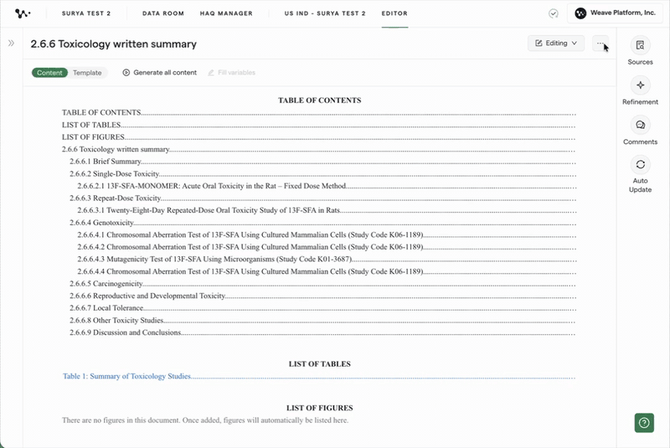This screenshot has width=670, height=448.
Task: Open the DATA ROOM tab
Action: coord(163,13)
